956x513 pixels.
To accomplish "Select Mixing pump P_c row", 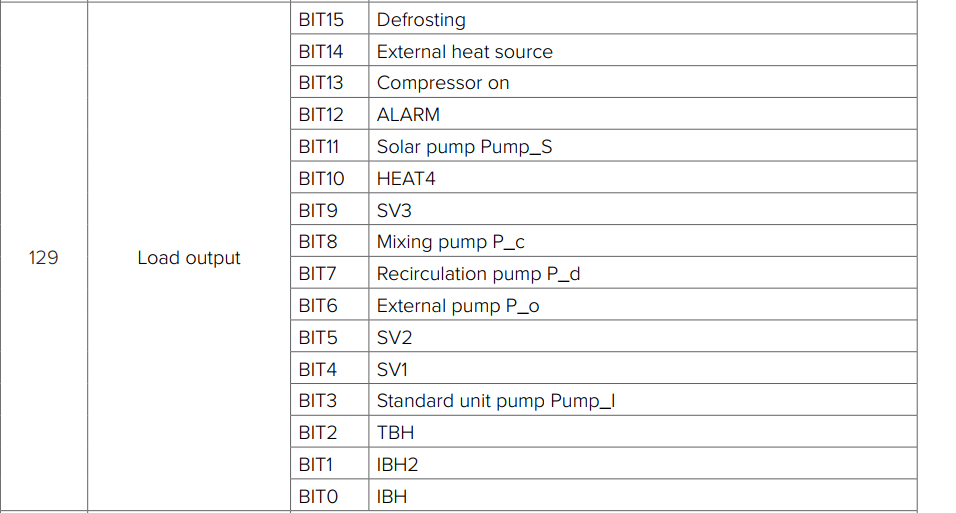I will [x=604, y=240].
